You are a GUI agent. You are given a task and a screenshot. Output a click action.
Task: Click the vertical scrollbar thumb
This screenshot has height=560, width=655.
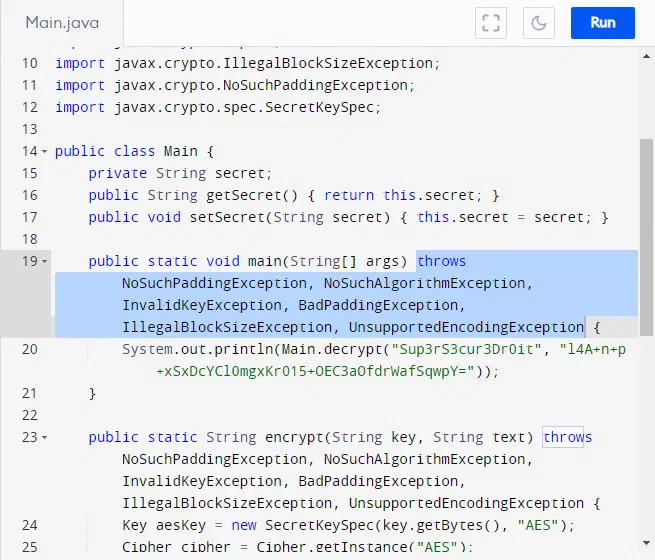point(646,237)
